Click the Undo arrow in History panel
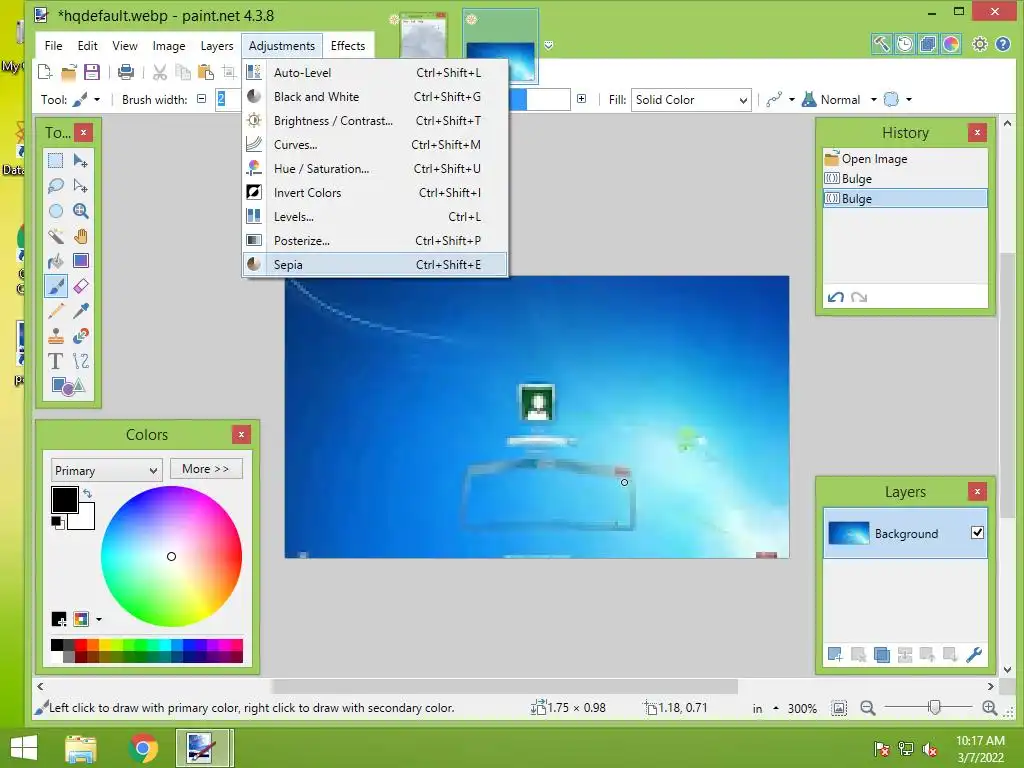 point(836,298)
